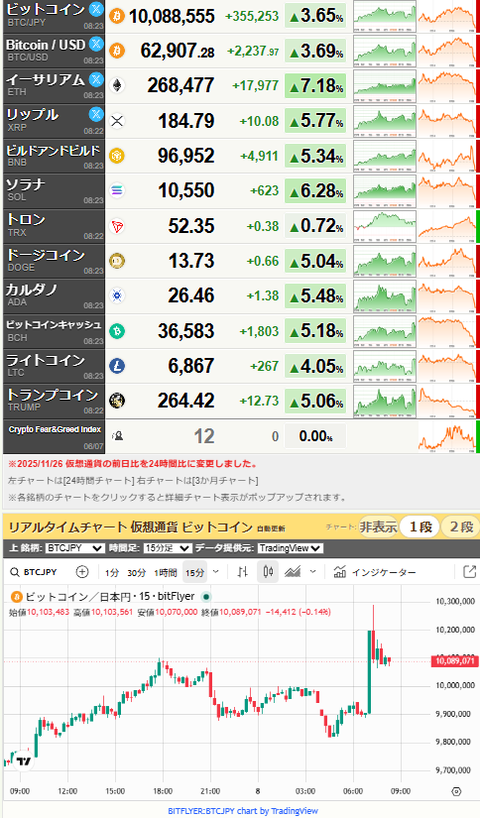Image resolution: width=480 pixels, height=818 pixels.
Task: Open the 時間足 15分足 dropdown
Action: click(x=167, y=548)
